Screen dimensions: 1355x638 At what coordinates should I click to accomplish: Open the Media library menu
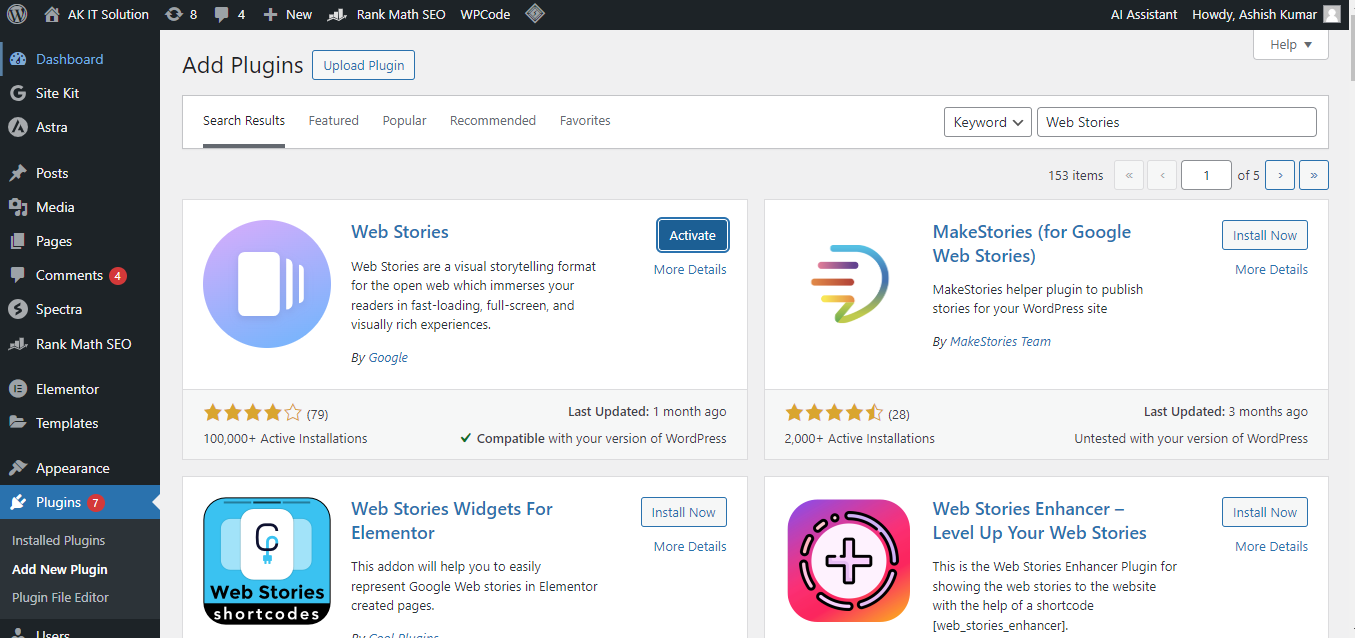pos(80,207)
